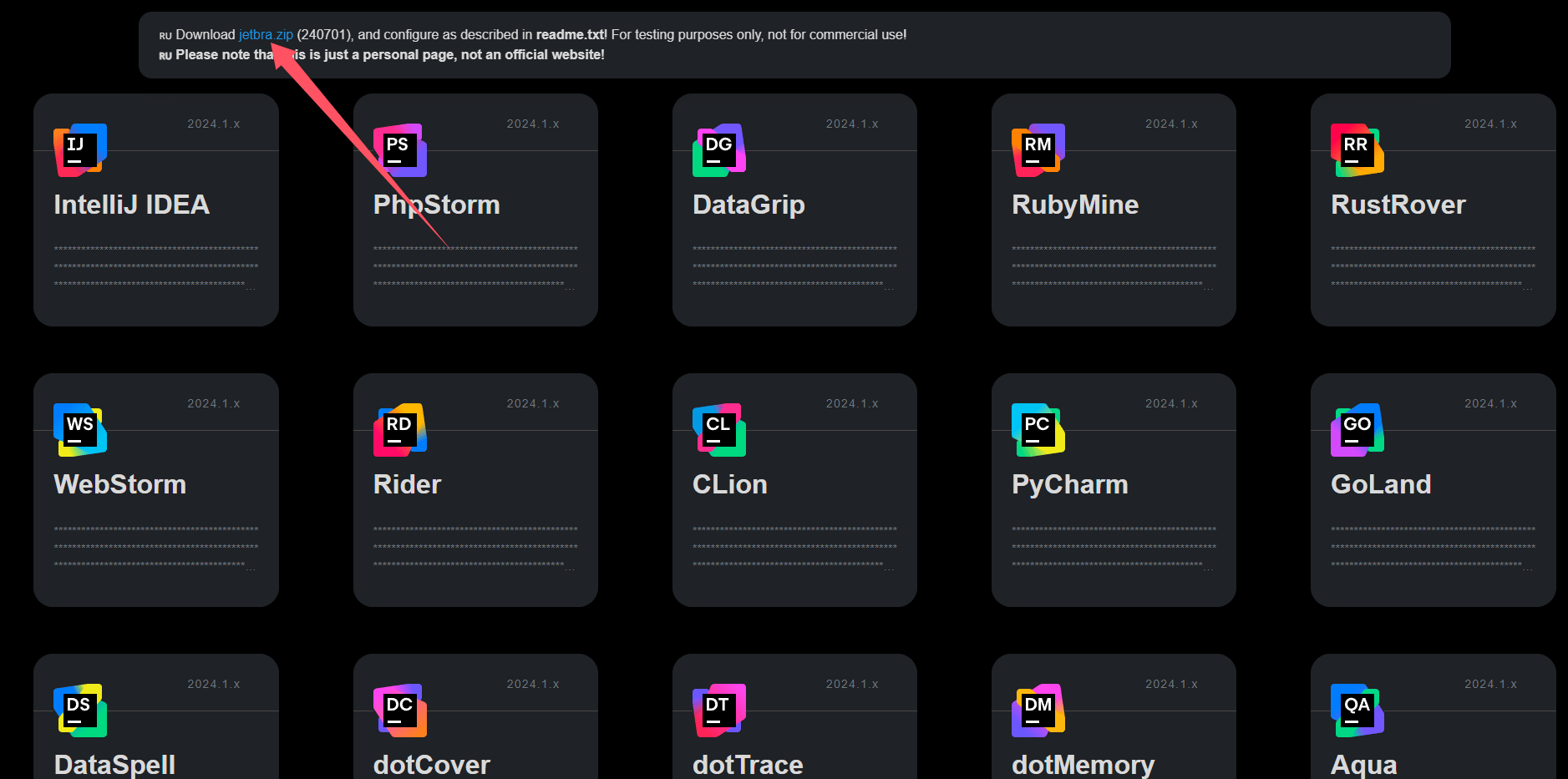Click the PyCharm card title
The height and width of the screenshot is (779, 1568).
click(1069, 484)
